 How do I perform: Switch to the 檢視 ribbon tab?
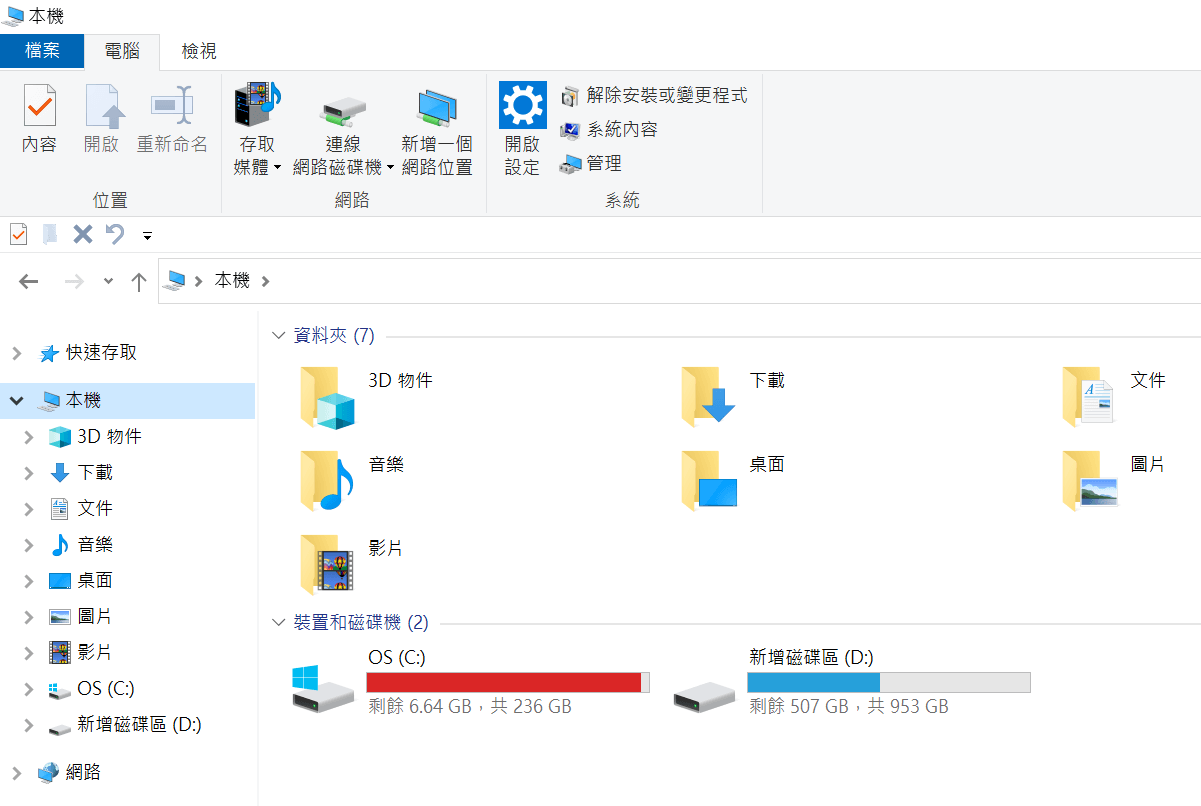click(199, 51)
